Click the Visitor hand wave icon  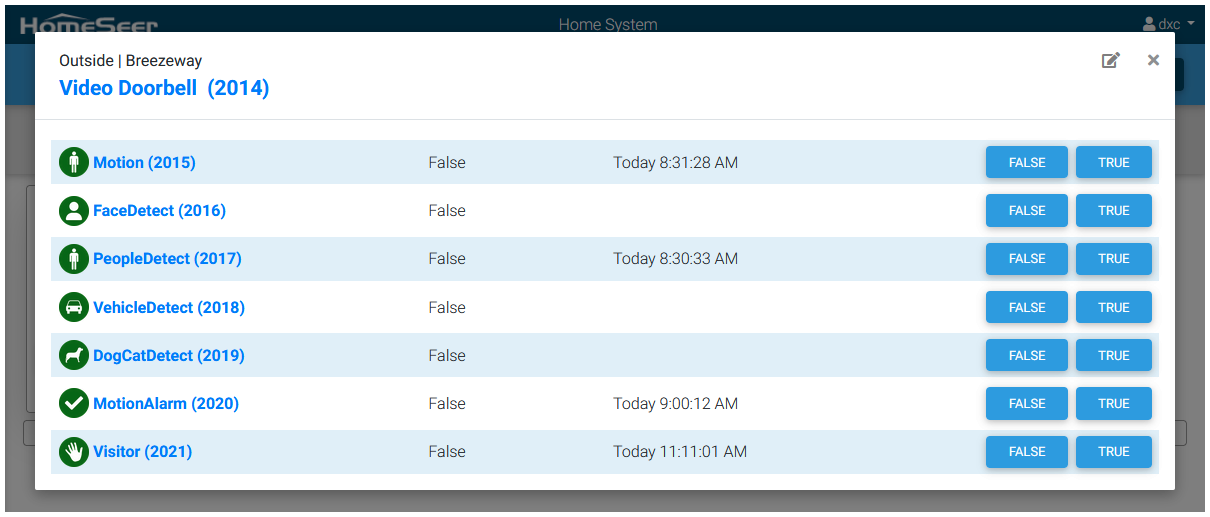[x=74, y=452]
